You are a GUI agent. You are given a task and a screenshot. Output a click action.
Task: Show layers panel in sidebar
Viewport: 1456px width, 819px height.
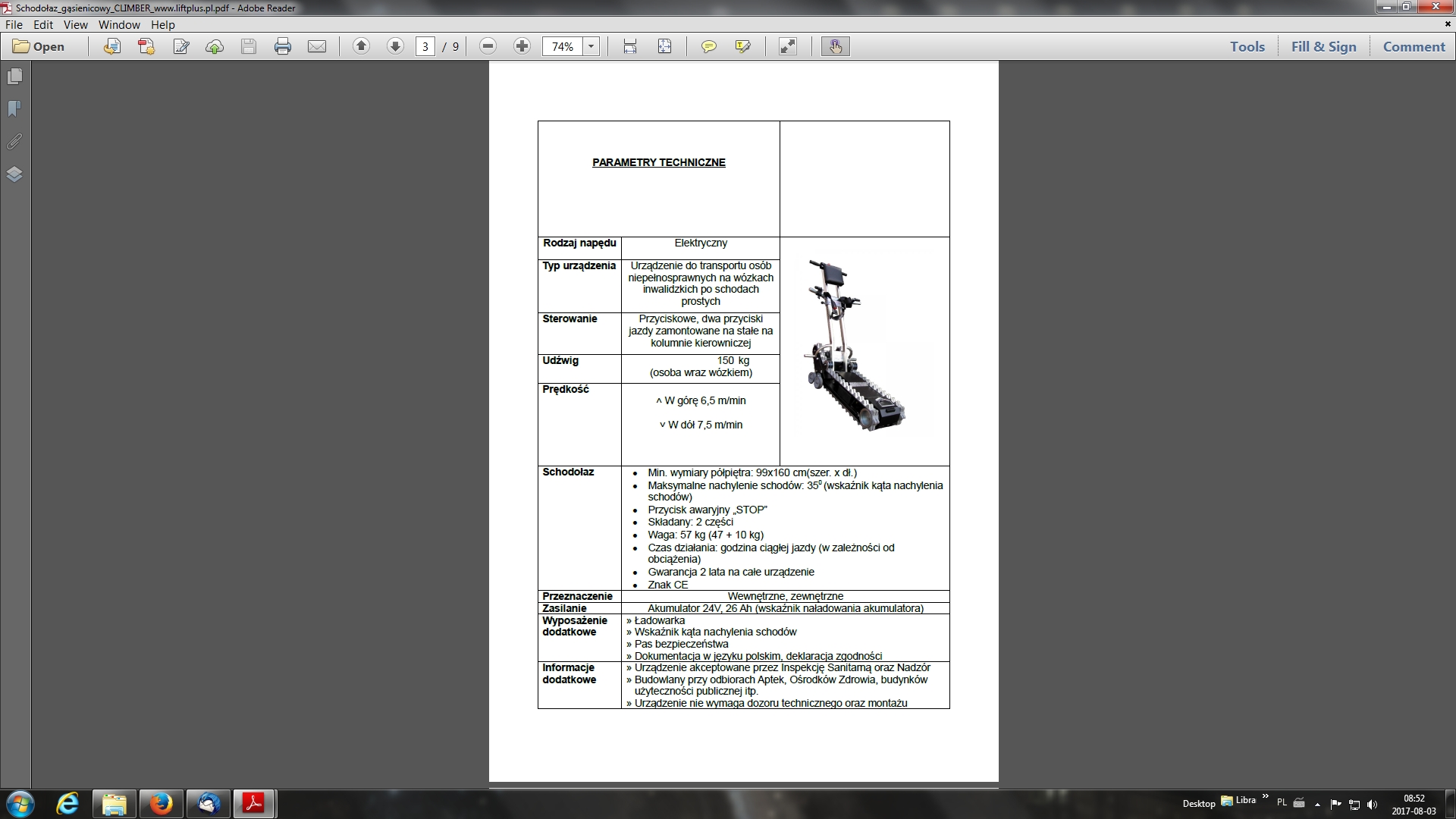coord(14,174)
